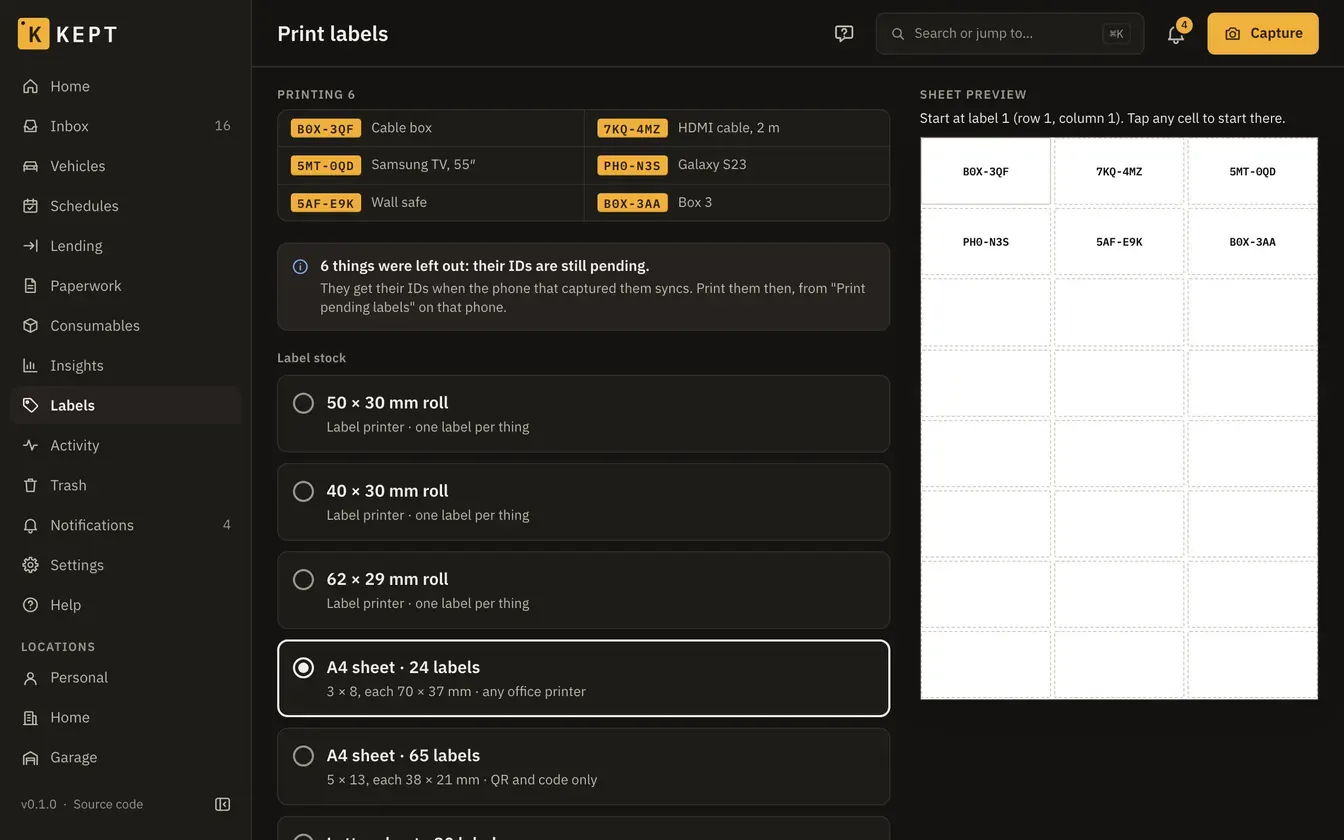
Task: Open the feedback chat icon
Action: (844, 33)
